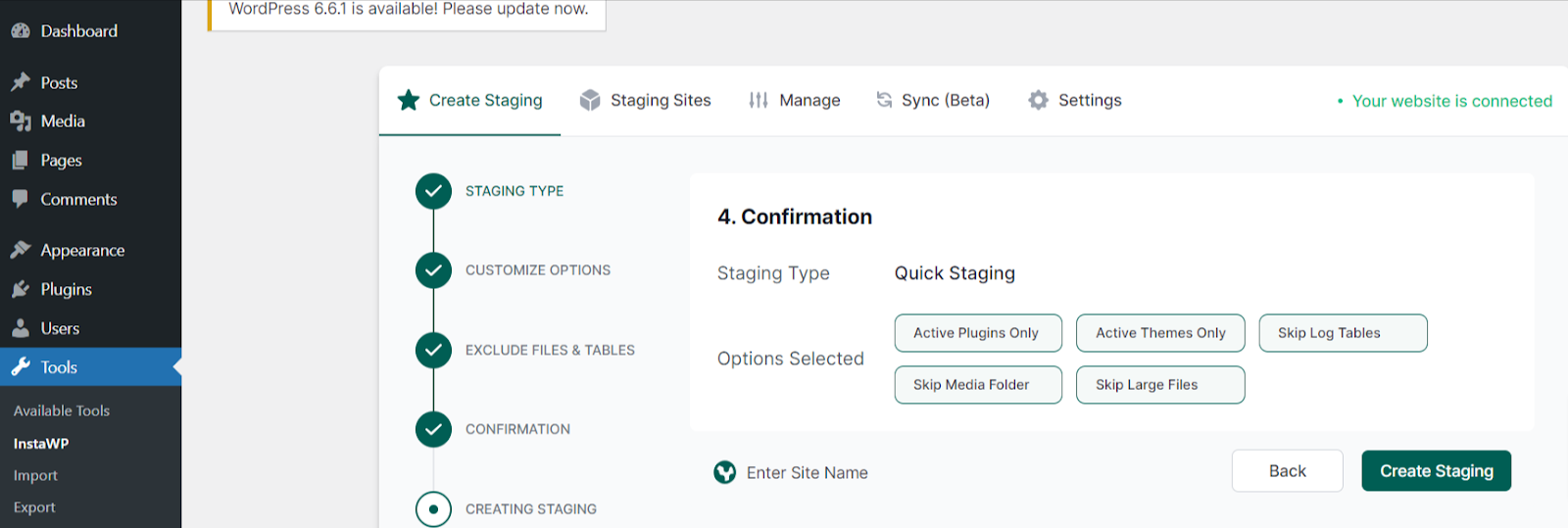Open Pages in the sidebar
Viewport: 1568px width, 528px height.
90,161
